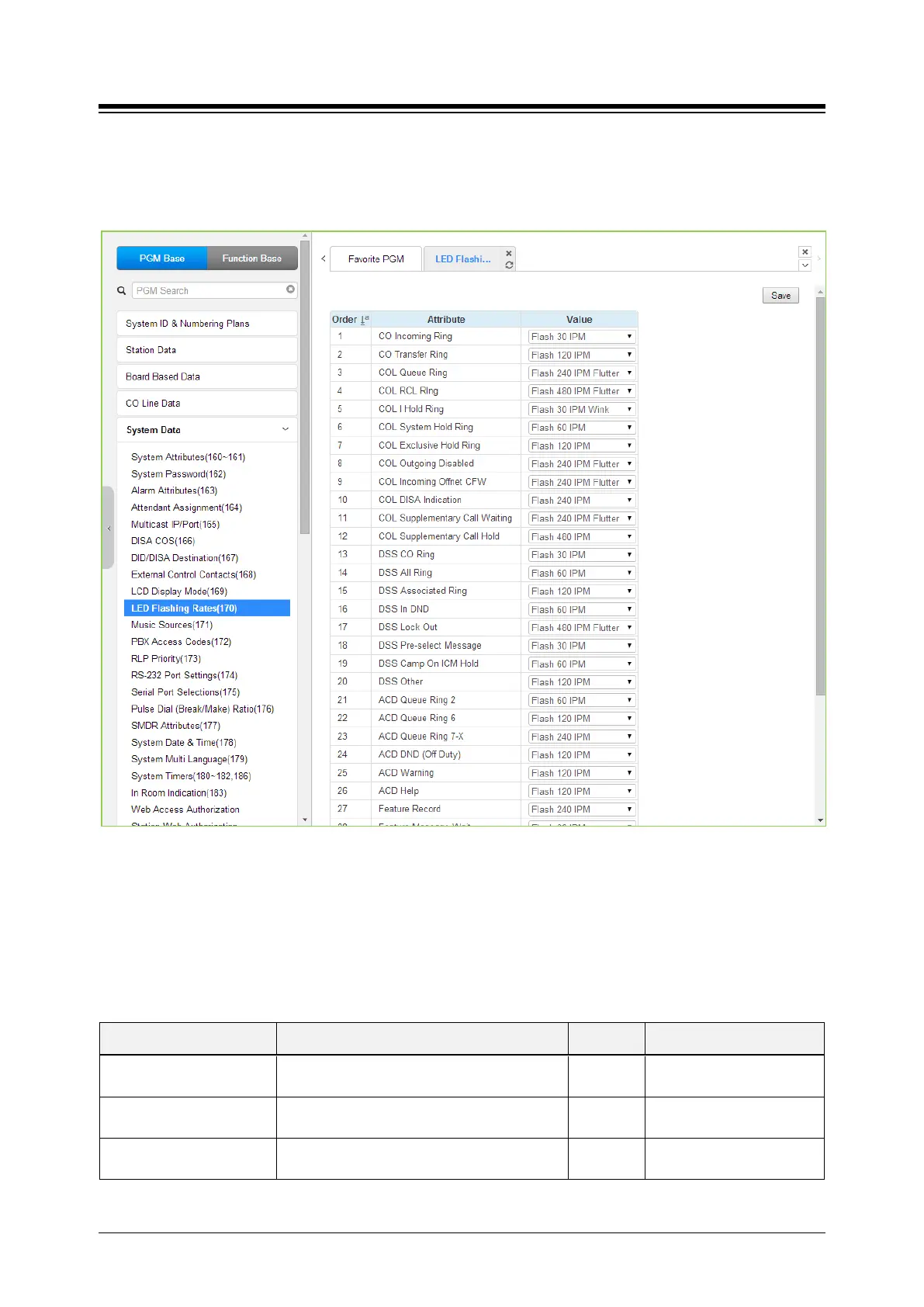Click the tab scroll left arrow
This screenshot has width=924, height=1307.
[x=324, y=258]
